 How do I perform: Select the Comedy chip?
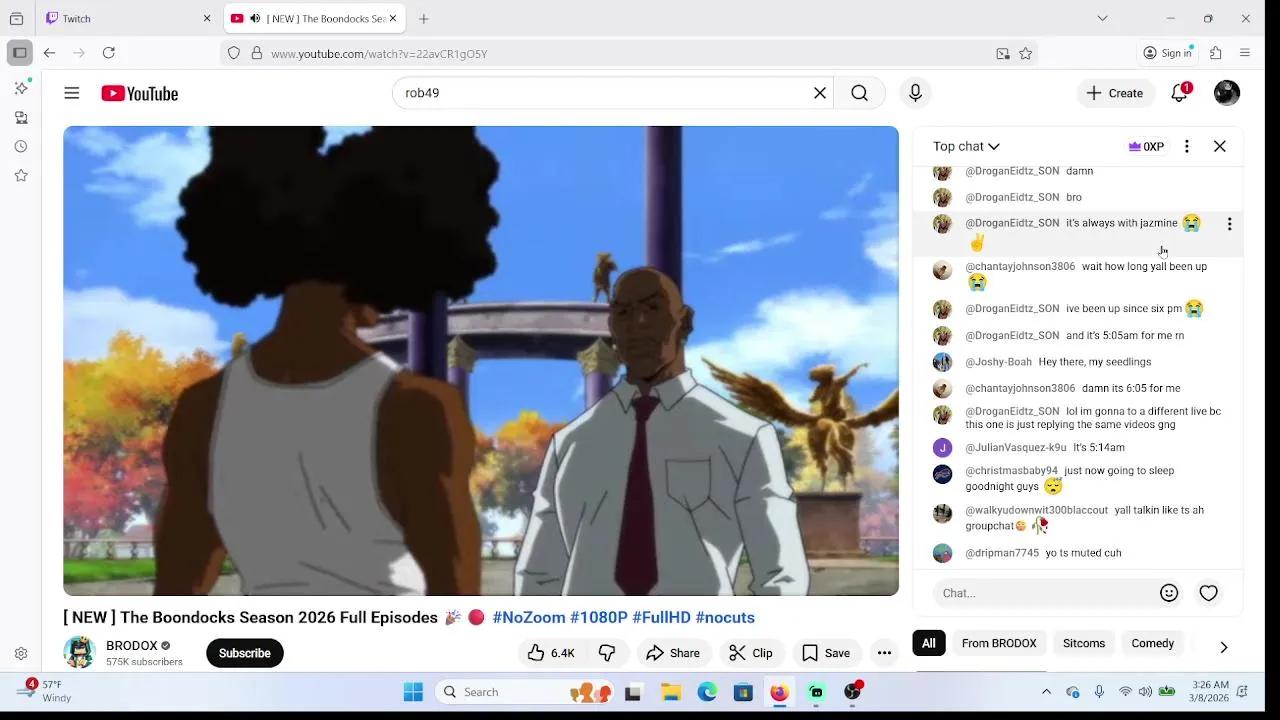(x=1153, y=643)
